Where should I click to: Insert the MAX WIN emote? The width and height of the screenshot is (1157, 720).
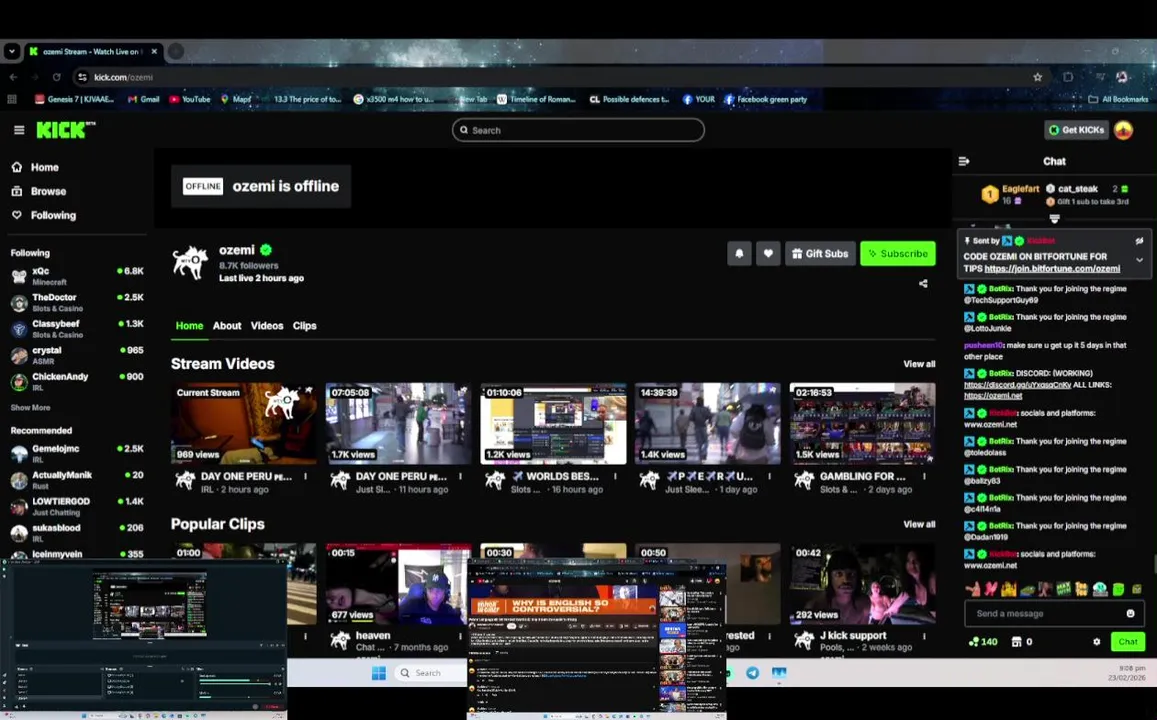coord(1063,589)
